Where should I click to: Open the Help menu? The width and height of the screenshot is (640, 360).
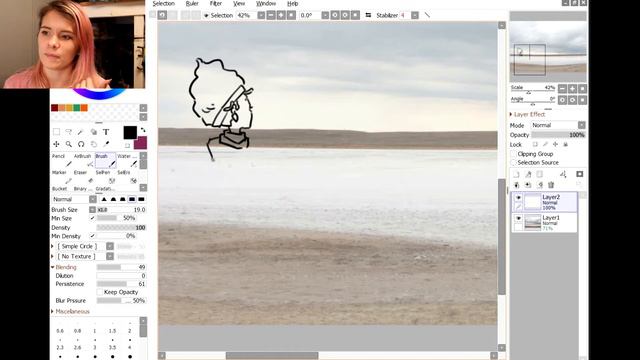(292, 3)
